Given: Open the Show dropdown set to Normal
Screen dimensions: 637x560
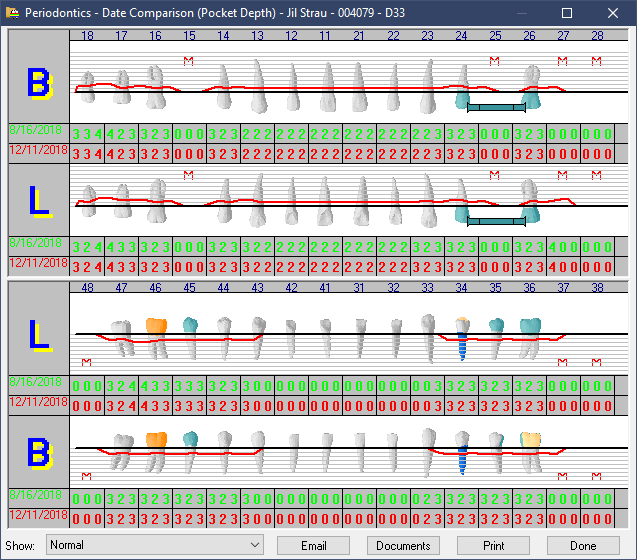Looking at the screenshot, I should coord(155,546).
